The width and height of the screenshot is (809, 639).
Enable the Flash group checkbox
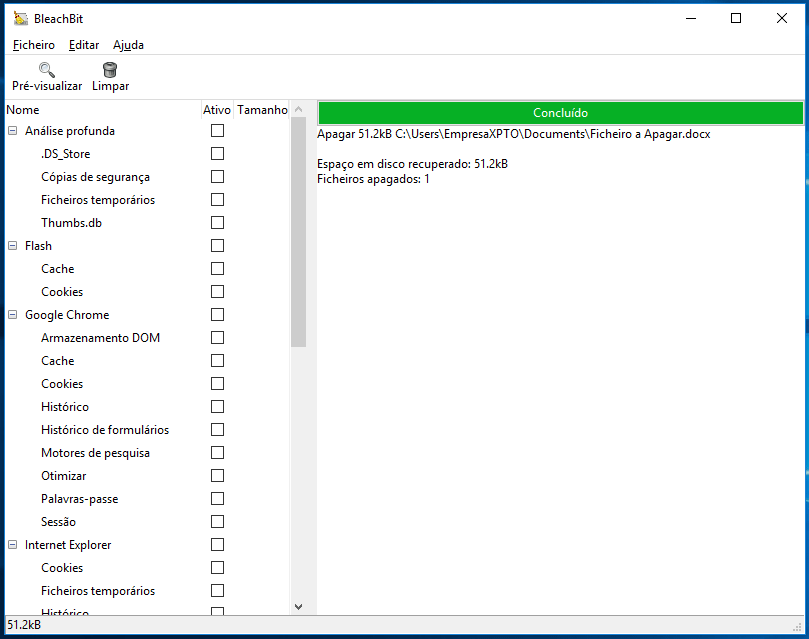(217, 245)
